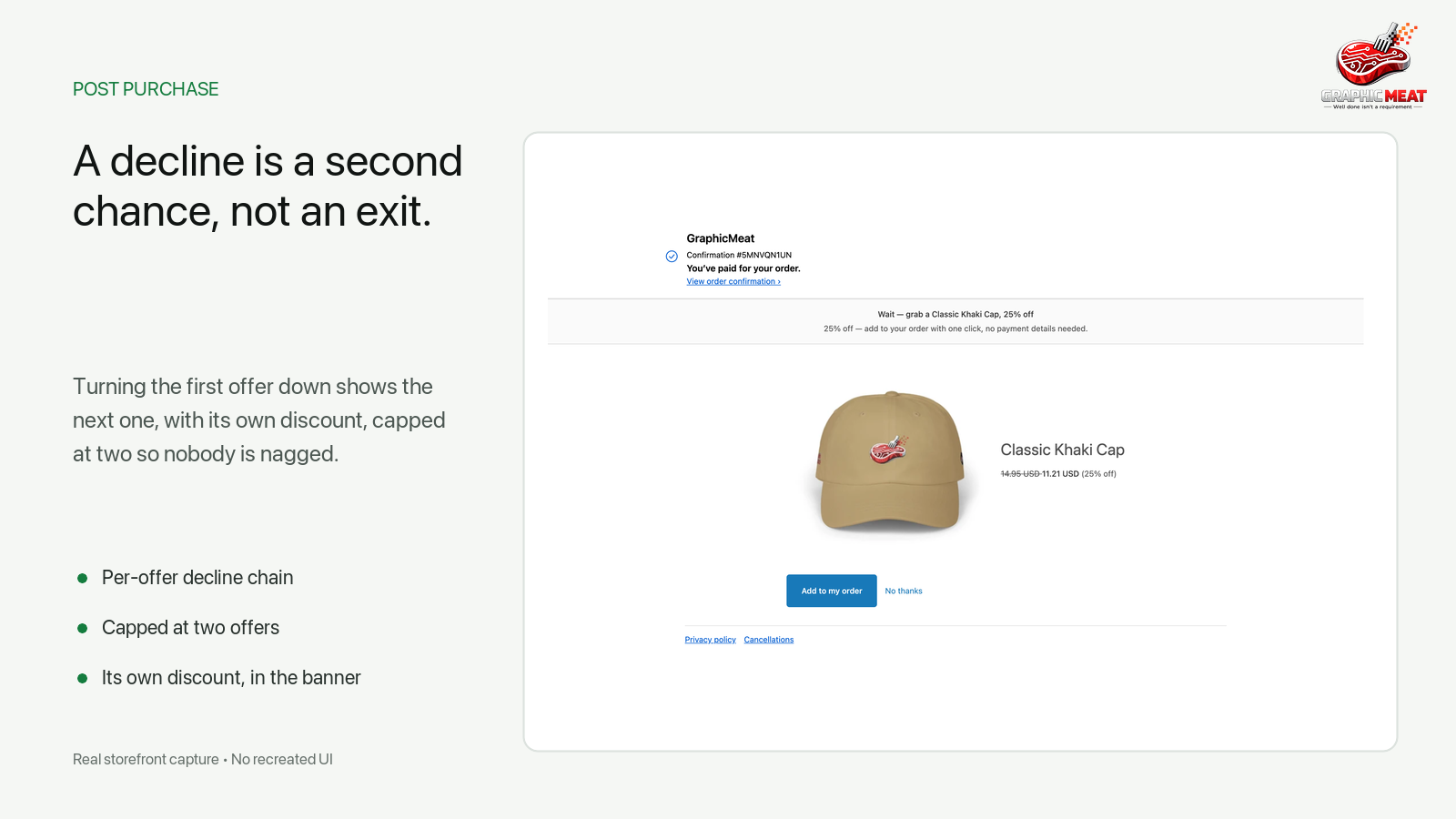Click the green bullet beside Its own discount
This screenshot has height=819, width=1456.
click(83, 678)
